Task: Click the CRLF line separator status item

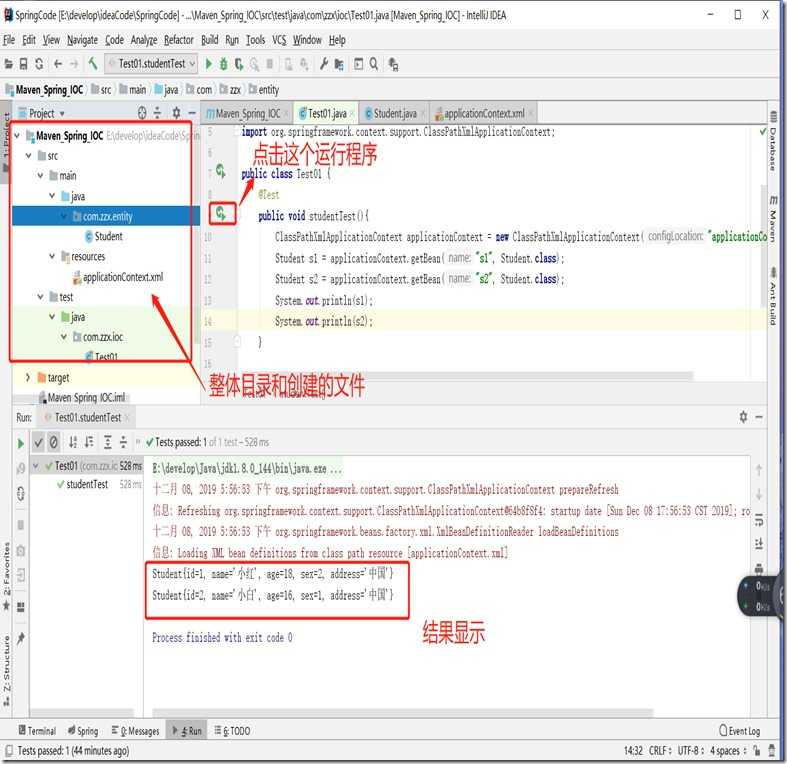Action: pyautogui.click(x=661, y=750)
